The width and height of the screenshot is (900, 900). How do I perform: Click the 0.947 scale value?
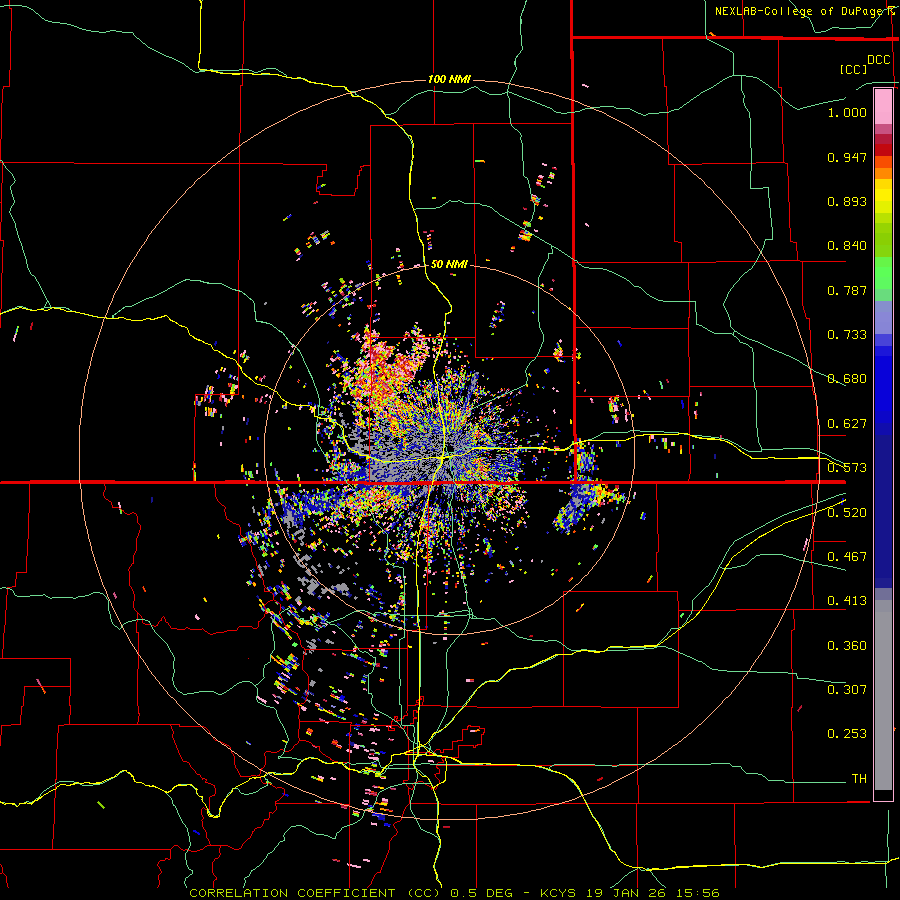(847, 157)
